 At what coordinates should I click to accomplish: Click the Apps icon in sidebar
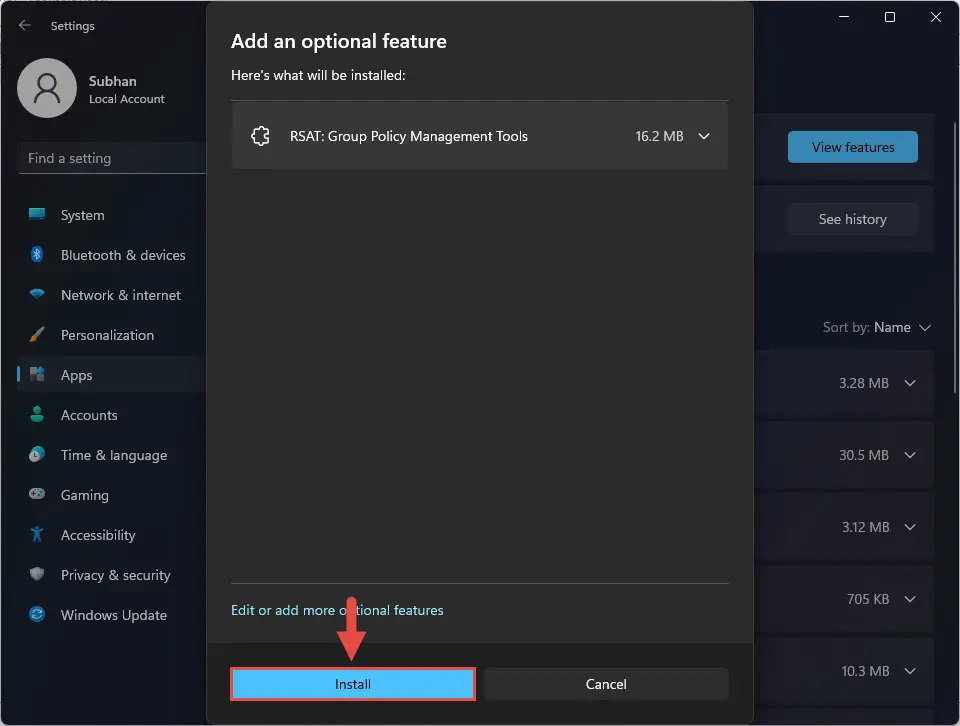(x=37, y=374)
